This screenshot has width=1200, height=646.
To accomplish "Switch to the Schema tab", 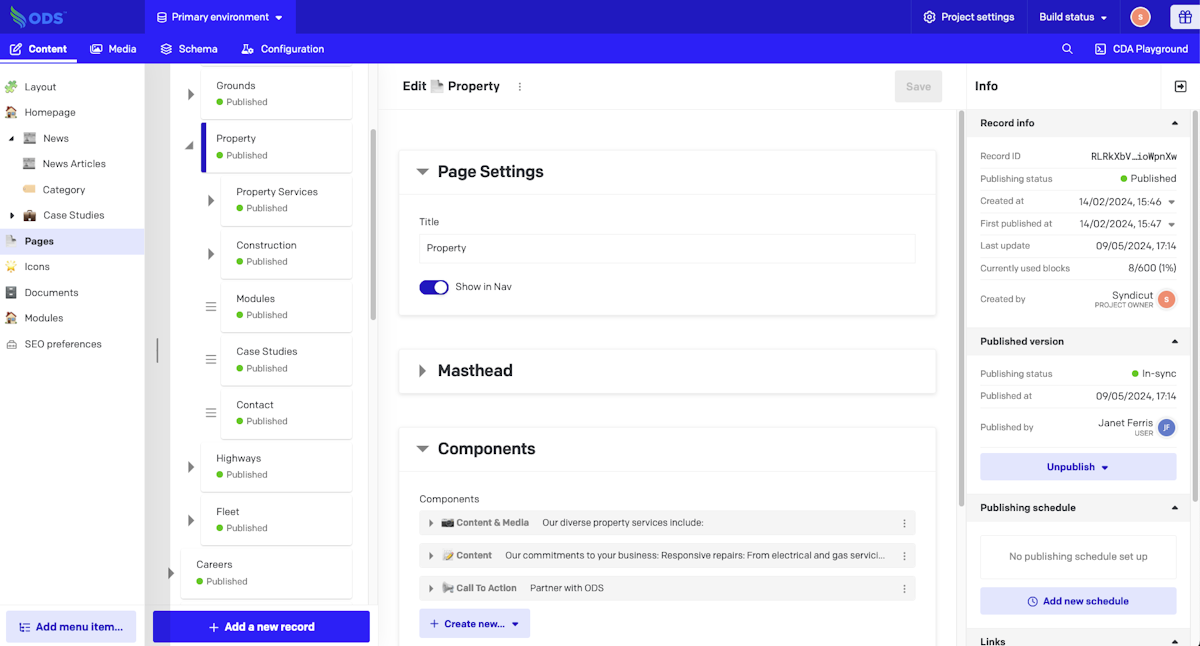I will (x=189, y=49).
